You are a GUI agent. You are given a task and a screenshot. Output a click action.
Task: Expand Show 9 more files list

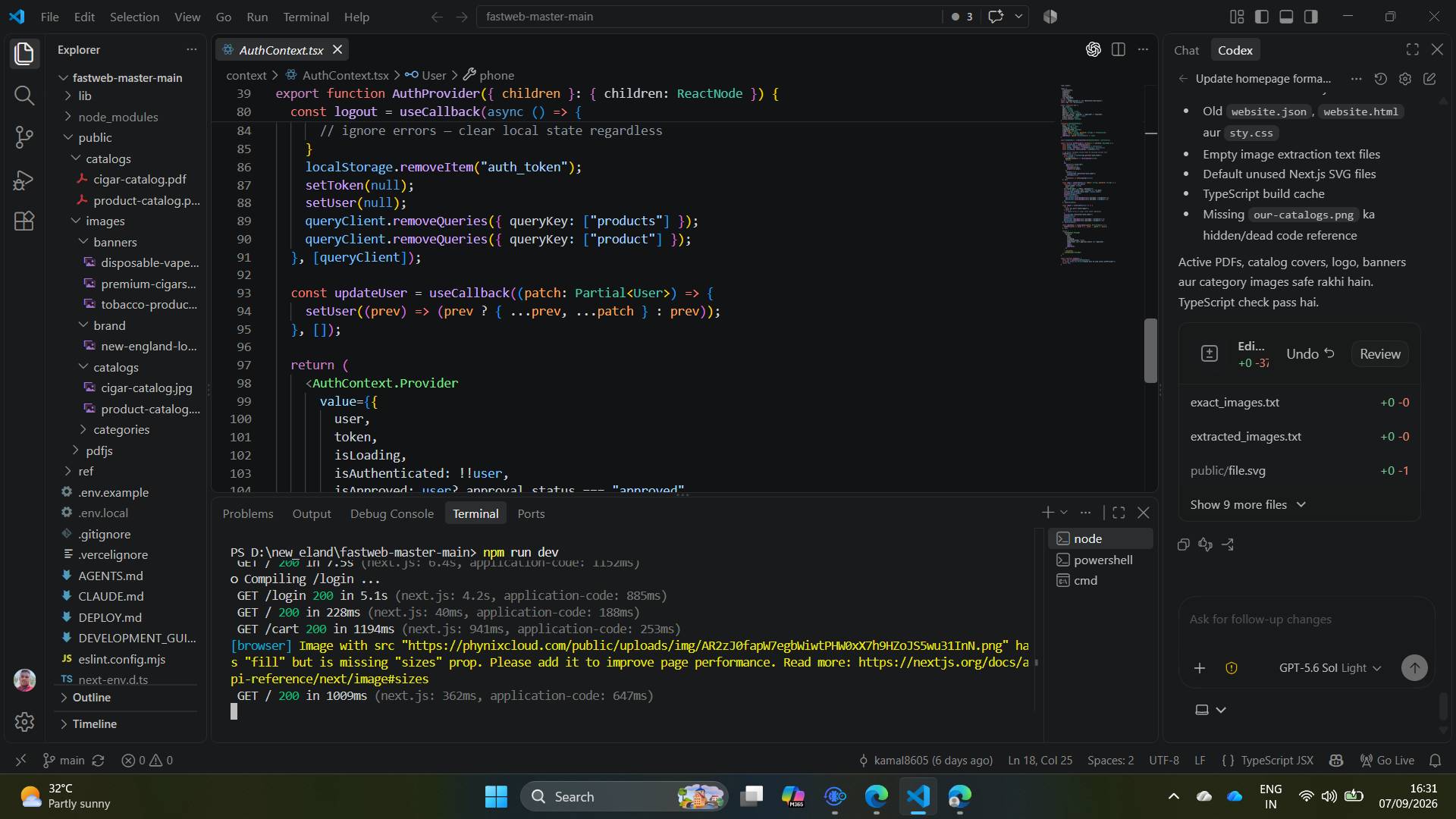(1247, 504)
